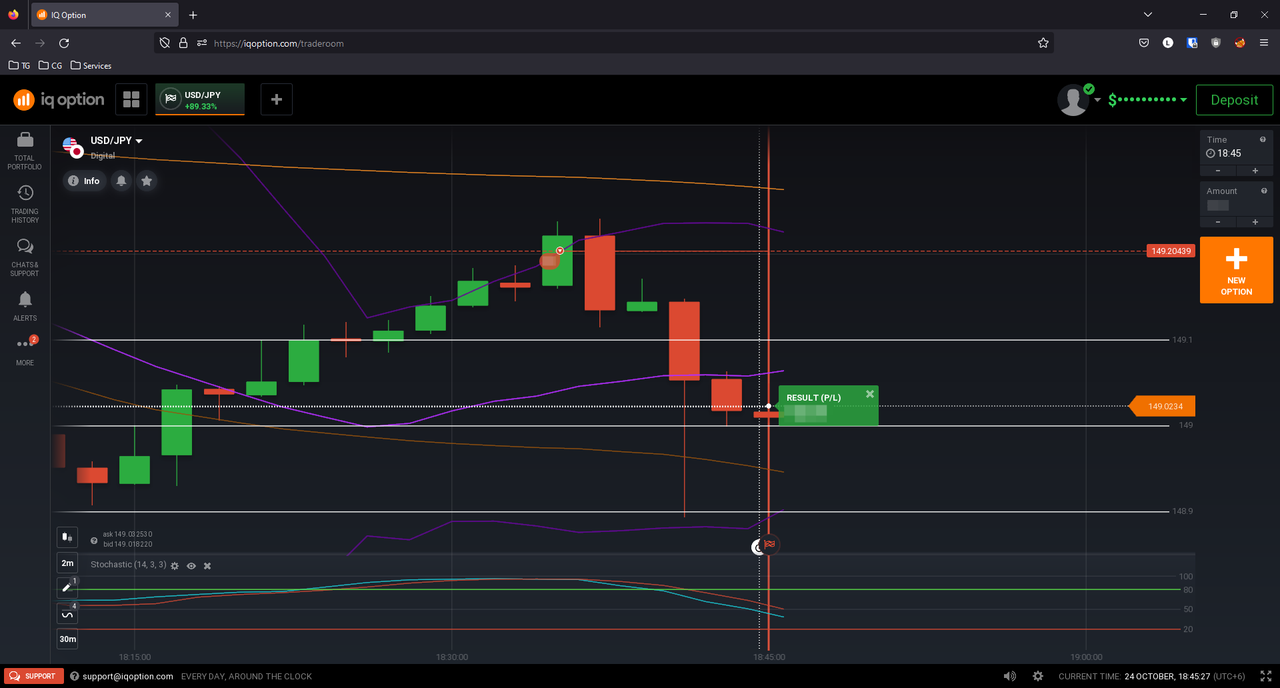Increase the expiration time
Screen dimensions: 1280x688
pyautogui.click(x=1255, y=171)
